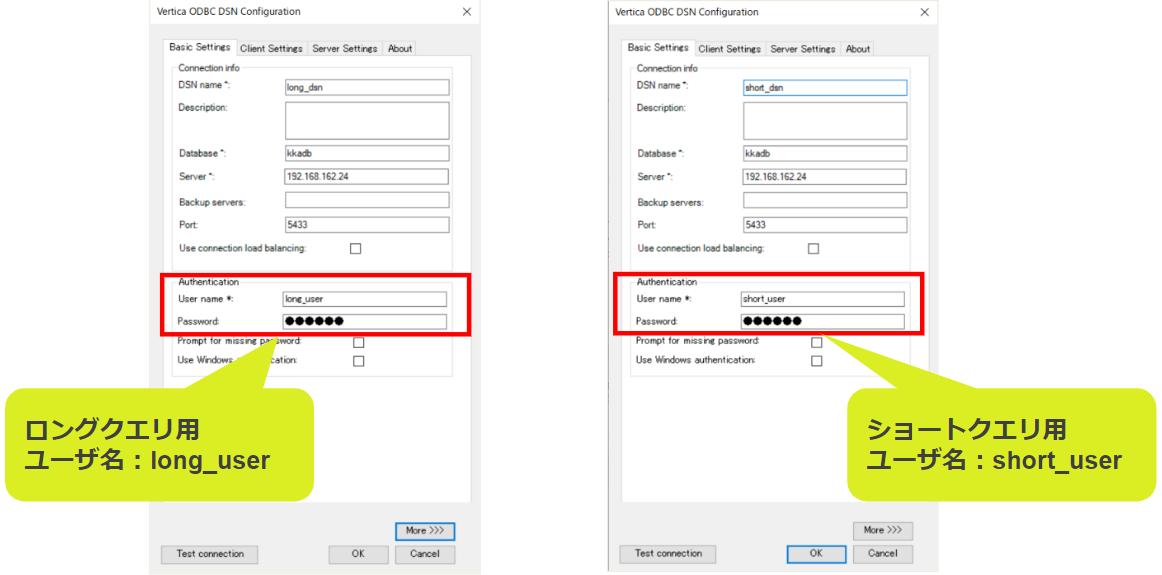1162x575 pixels.
Task: Open Client Settings tab in long_dsn dialog
Action: click(x=271, y=49)
